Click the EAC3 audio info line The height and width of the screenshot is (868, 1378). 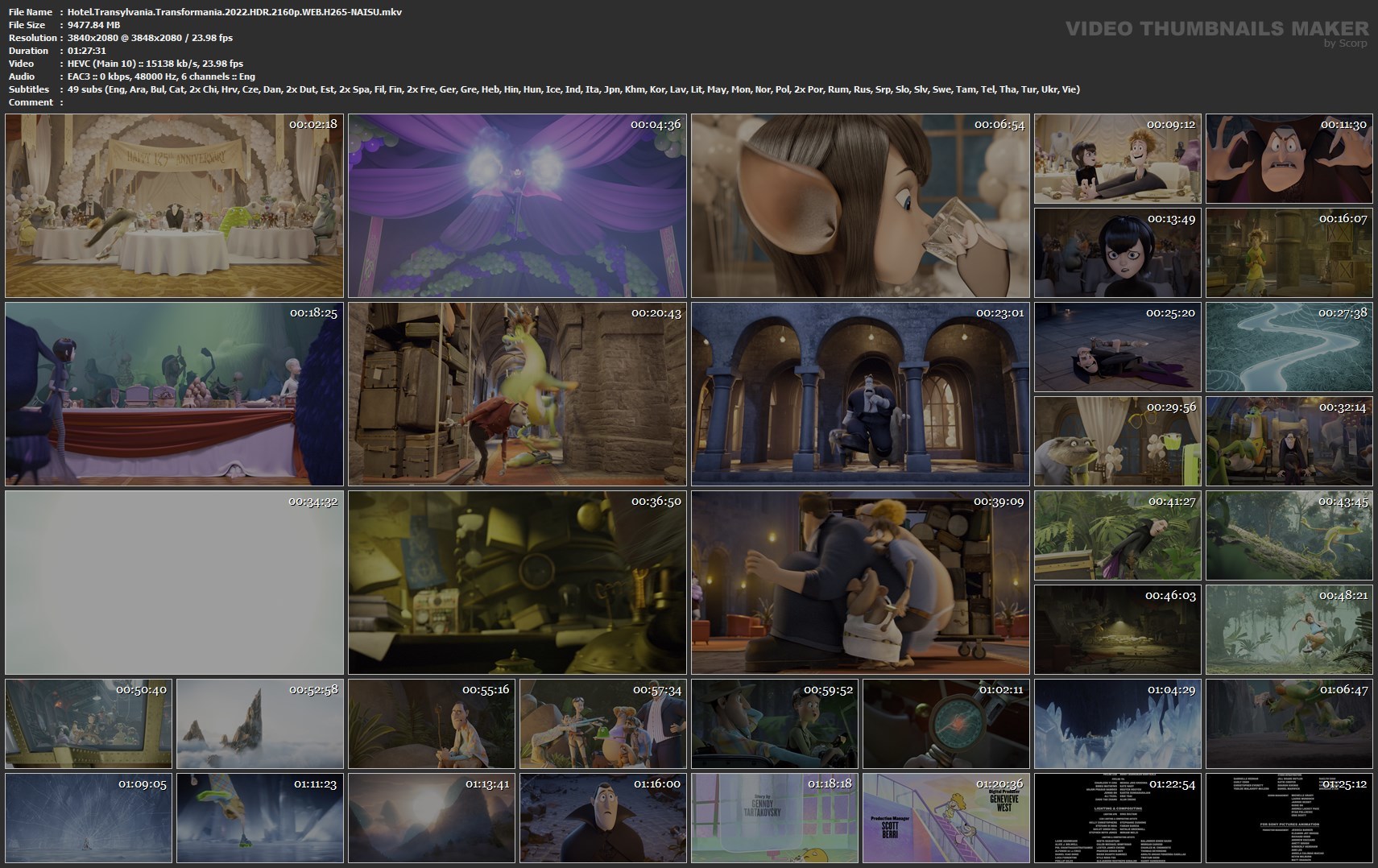pyautogui.click(x=161, y=76)
